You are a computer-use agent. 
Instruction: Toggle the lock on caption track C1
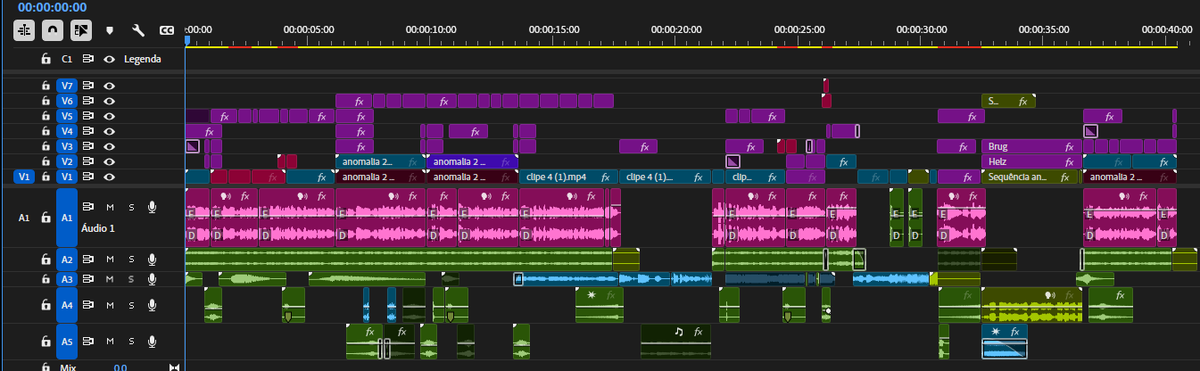coord(45,59)
